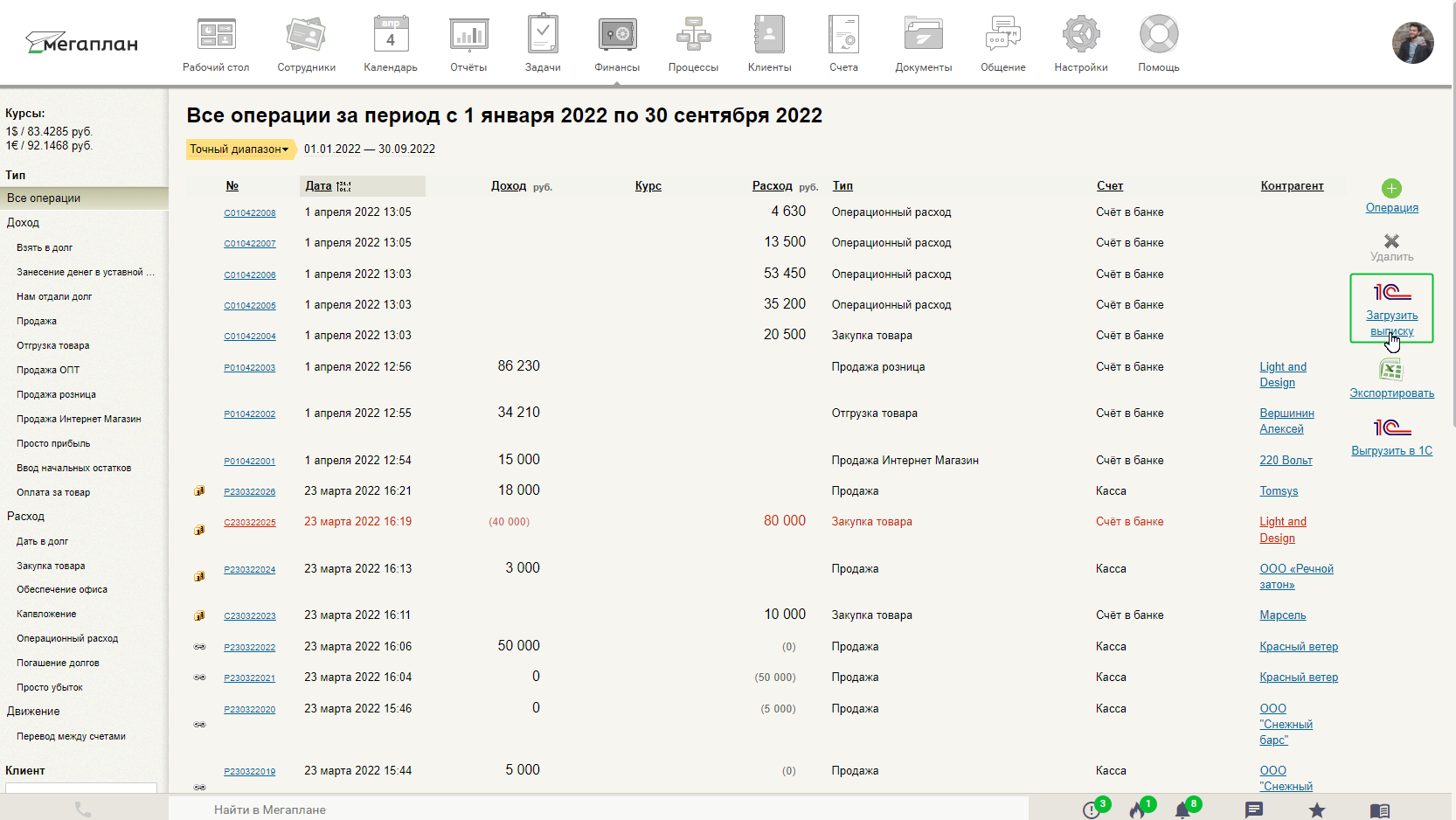The width and height of the screenshot is (1456, 820).
Task: Sort the table by Дата column
Action: pyautogui.click(x=318, y=186)
